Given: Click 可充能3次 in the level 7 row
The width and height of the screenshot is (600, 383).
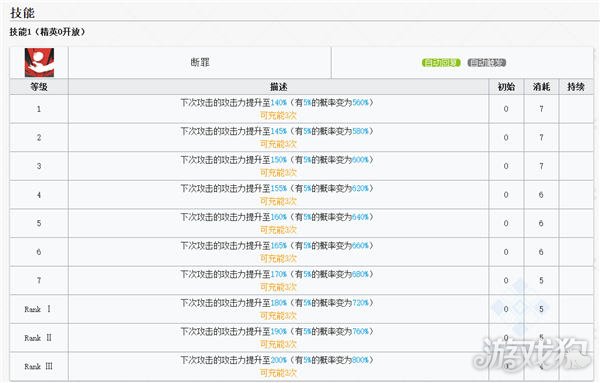Looking at the screenshot, I should pos(279,287).
